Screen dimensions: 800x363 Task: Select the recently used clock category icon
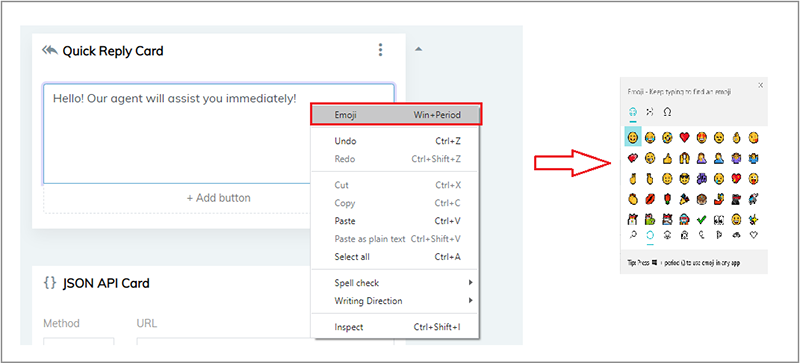tap(650, 235)
